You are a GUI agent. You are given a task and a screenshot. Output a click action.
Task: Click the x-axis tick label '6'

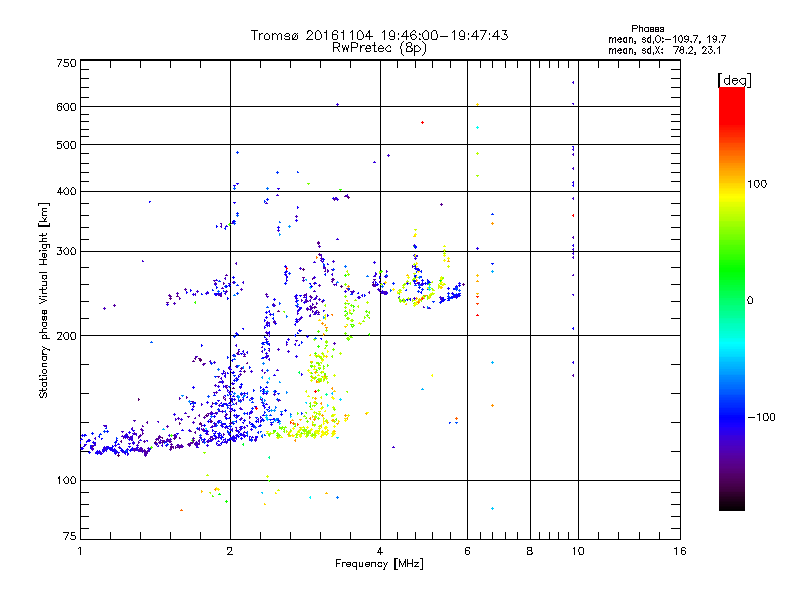(x=467, y=551)
